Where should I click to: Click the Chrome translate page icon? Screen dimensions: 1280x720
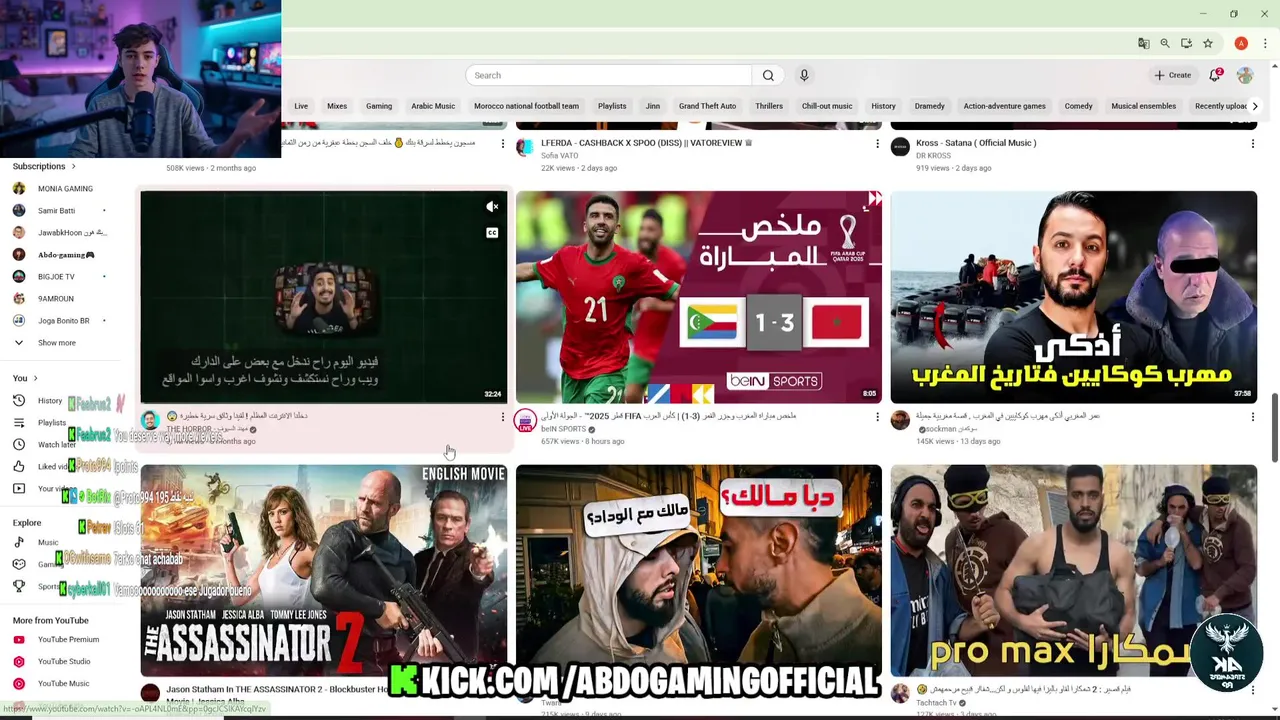(x=1143, y=44)
